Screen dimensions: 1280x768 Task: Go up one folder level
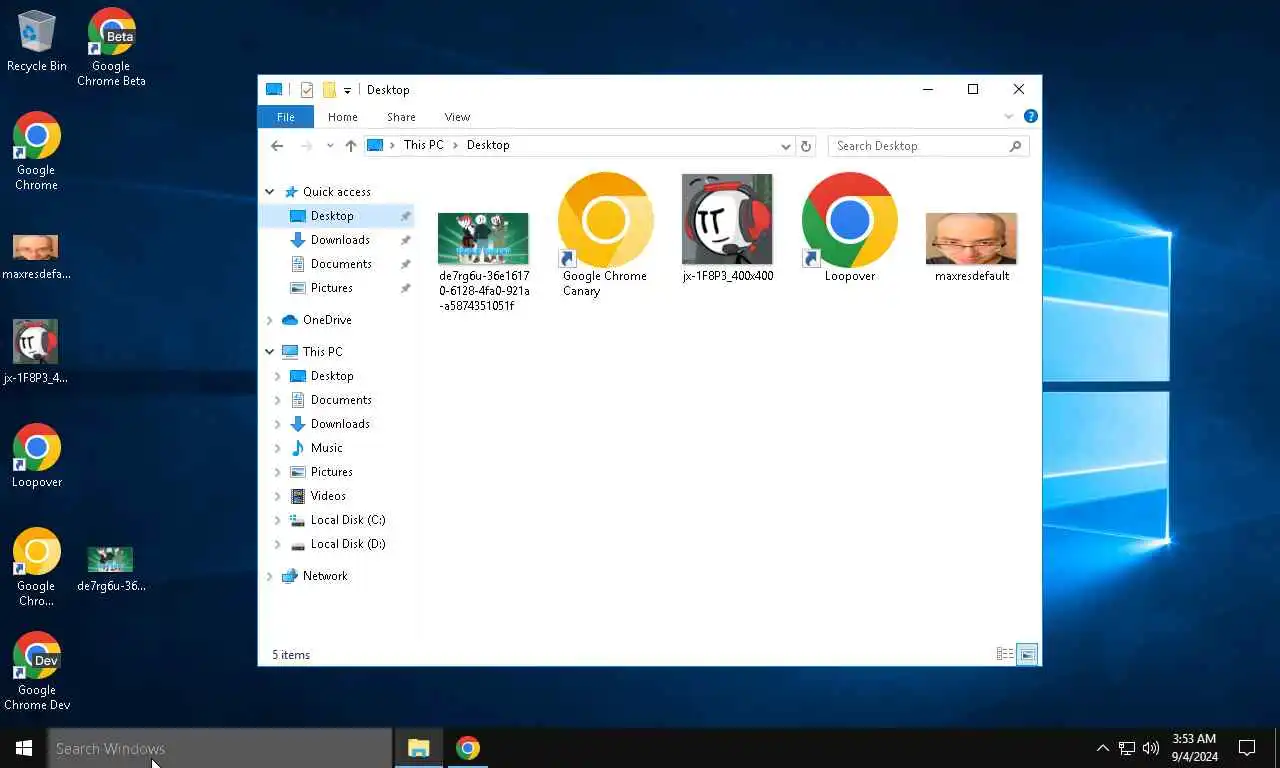[x=350, y=146]
